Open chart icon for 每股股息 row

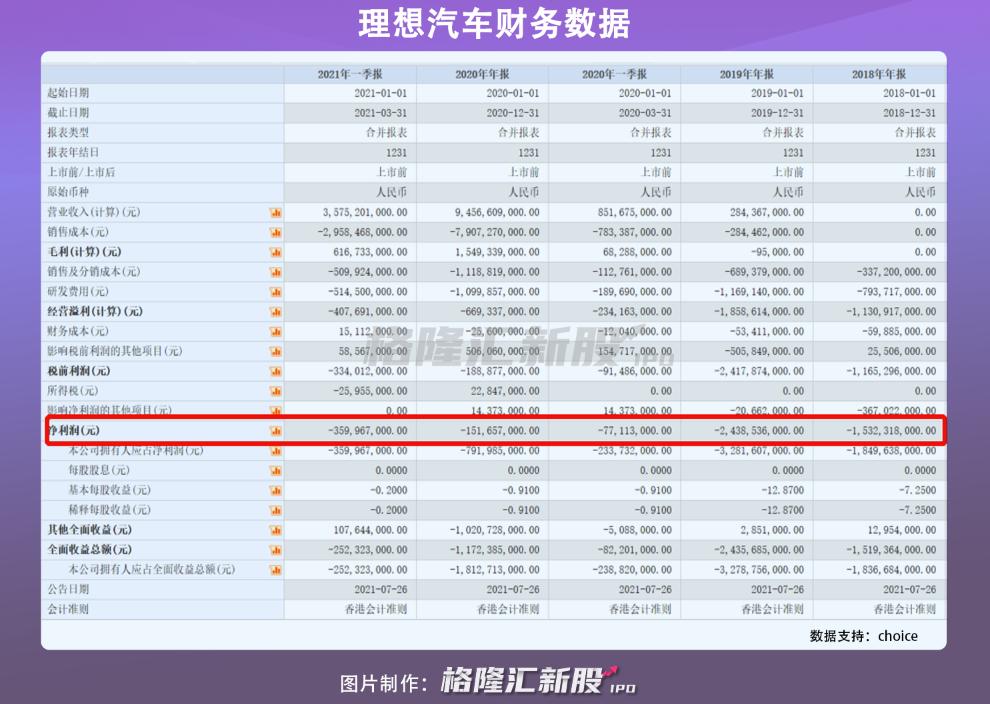pyautogui.click(x=275, y=471)
